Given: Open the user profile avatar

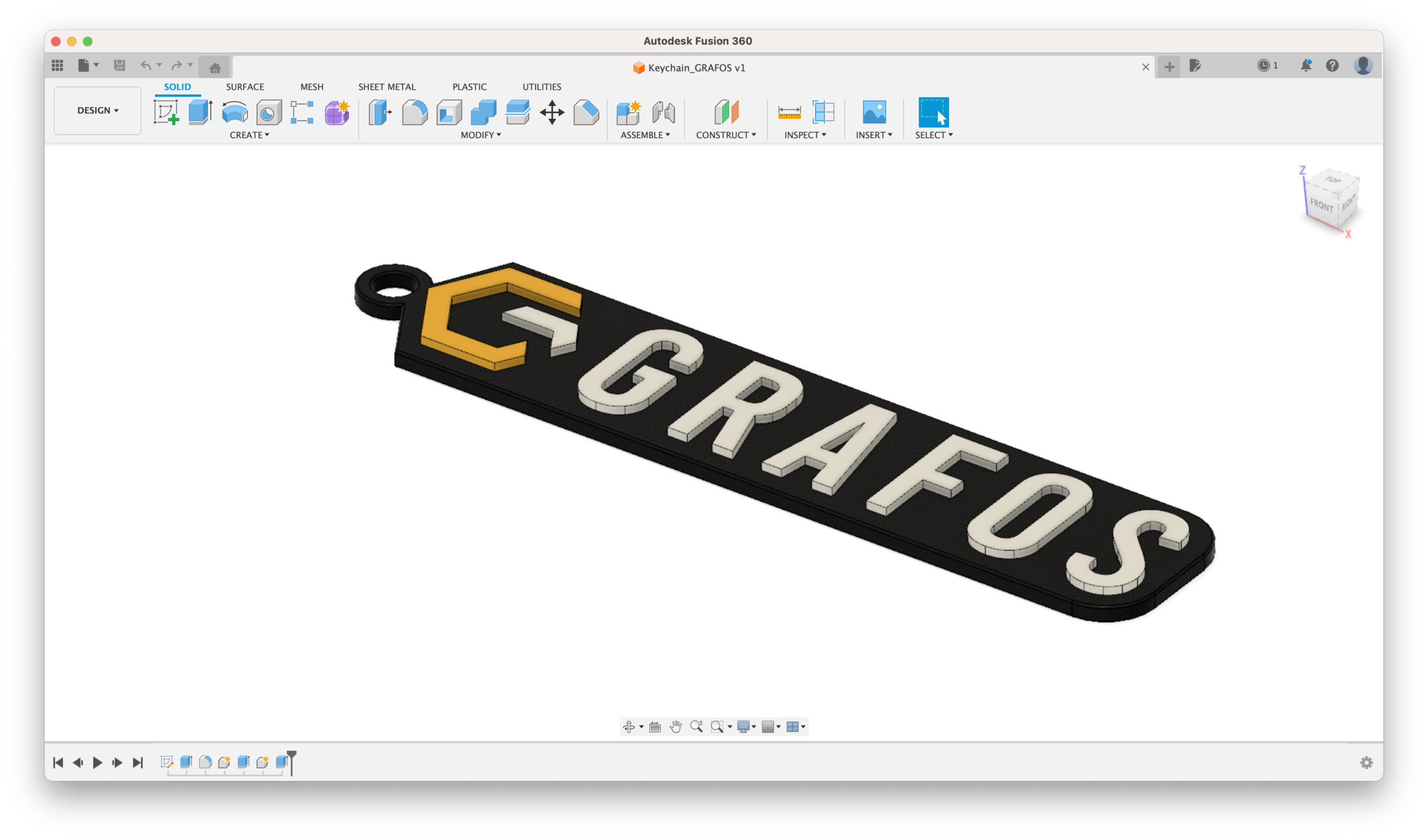Looking at the screenshot, I should [x=1363, y=66].
